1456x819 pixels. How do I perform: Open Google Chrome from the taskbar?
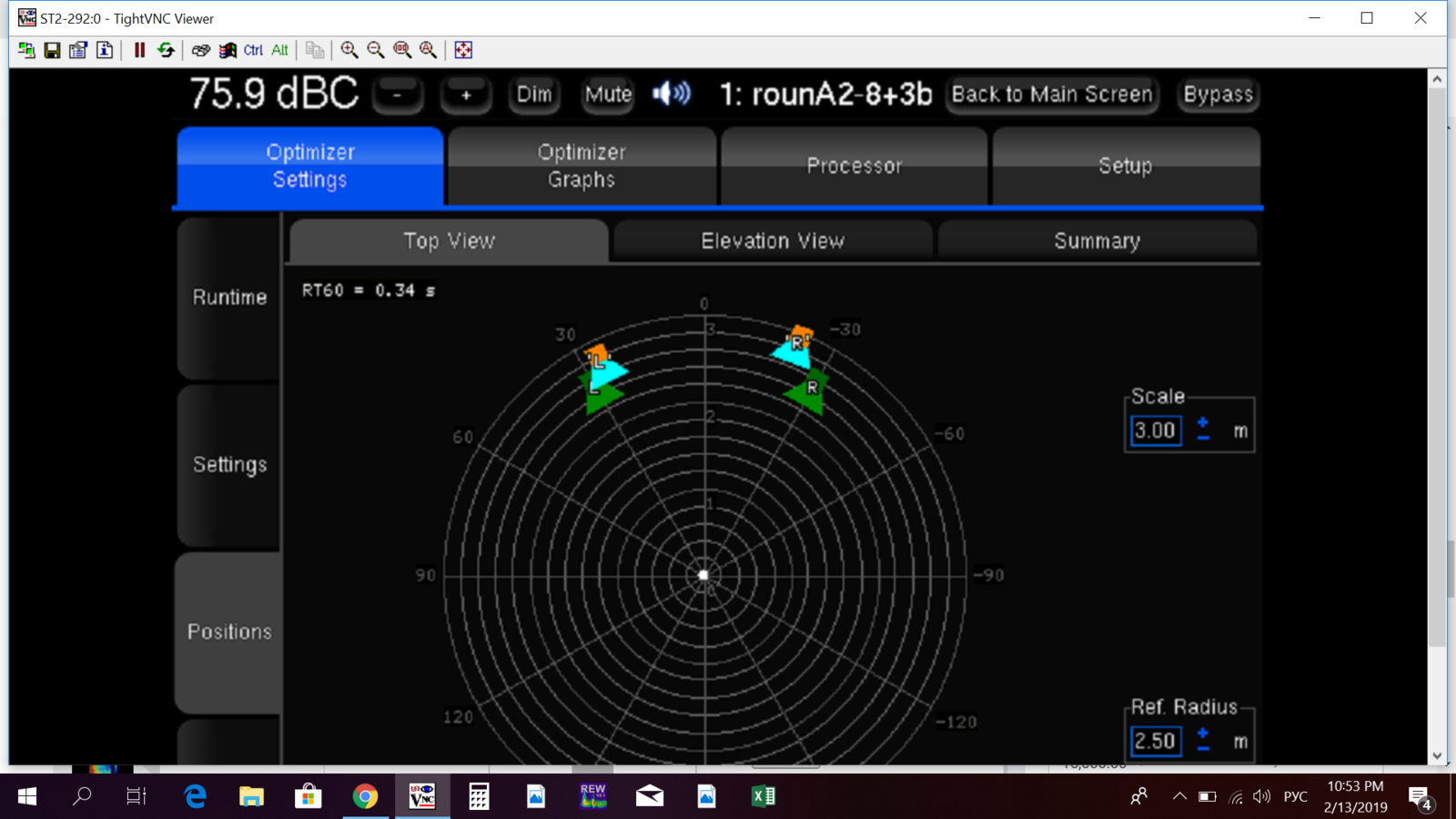[365, 796]
